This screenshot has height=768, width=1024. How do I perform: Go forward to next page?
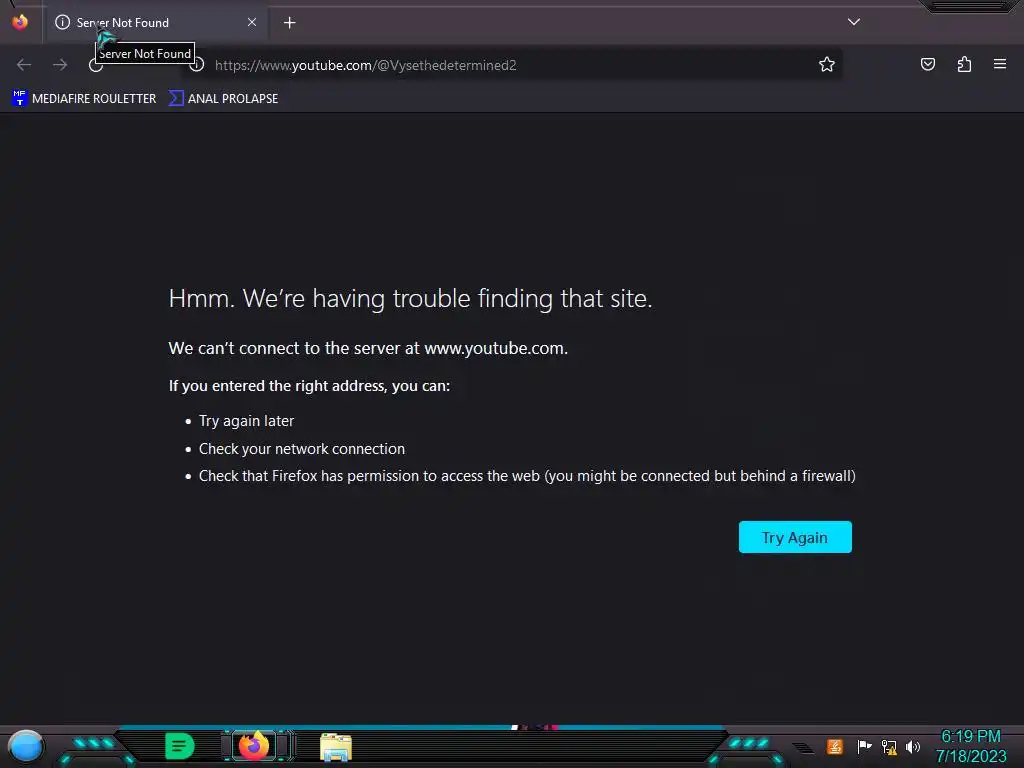tap(60, 65)
